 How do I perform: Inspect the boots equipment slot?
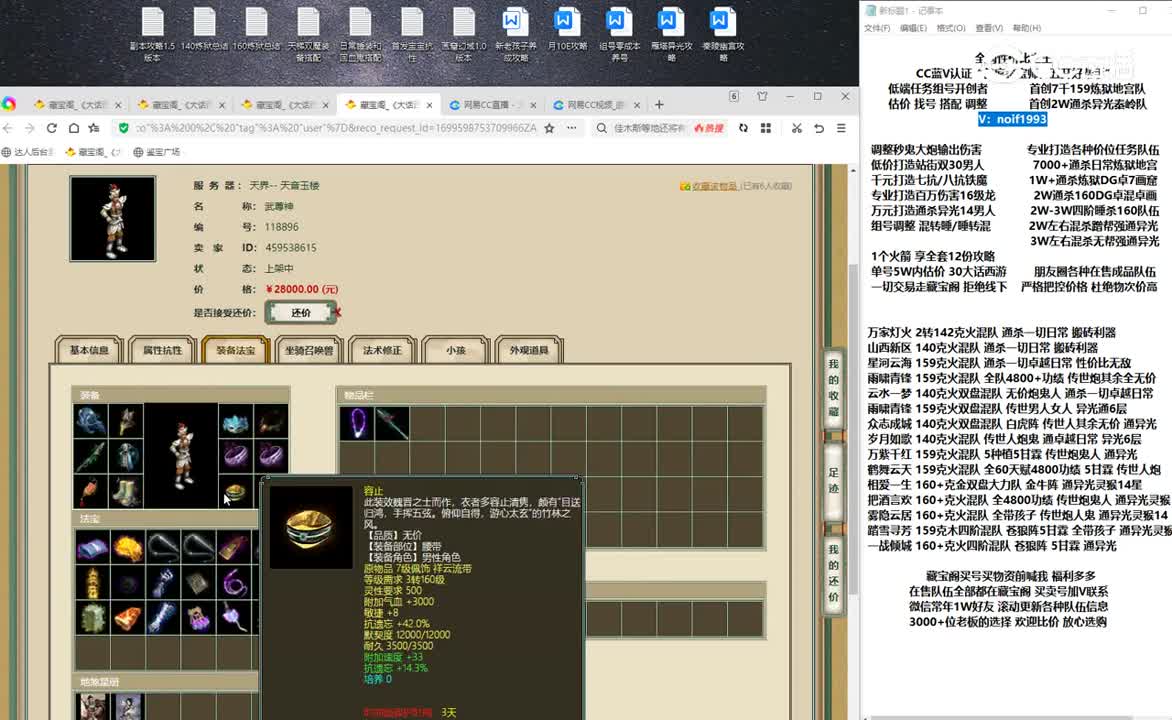tap(126, 492)
